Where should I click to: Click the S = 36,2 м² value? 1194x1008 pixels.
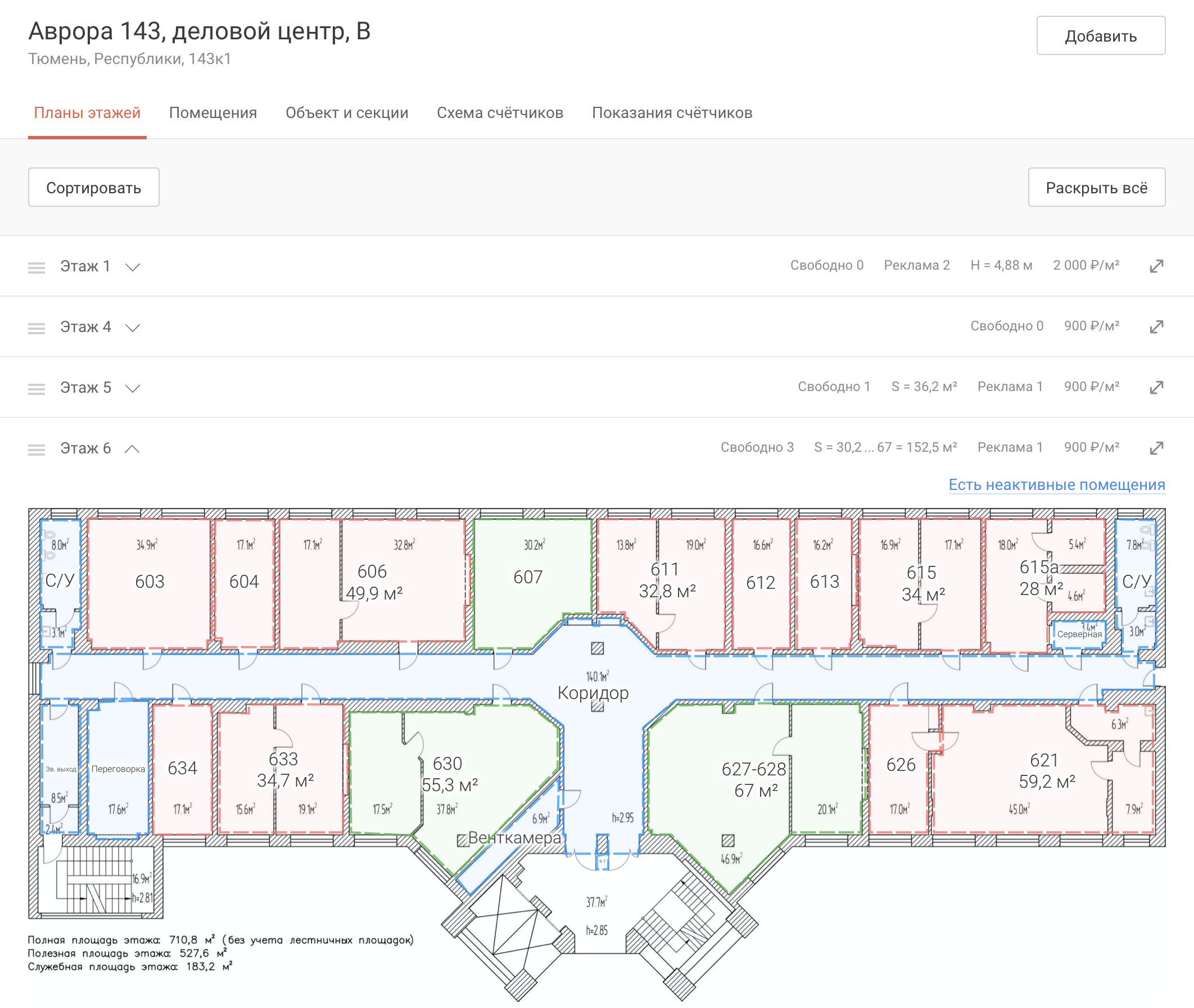[924, 387]
